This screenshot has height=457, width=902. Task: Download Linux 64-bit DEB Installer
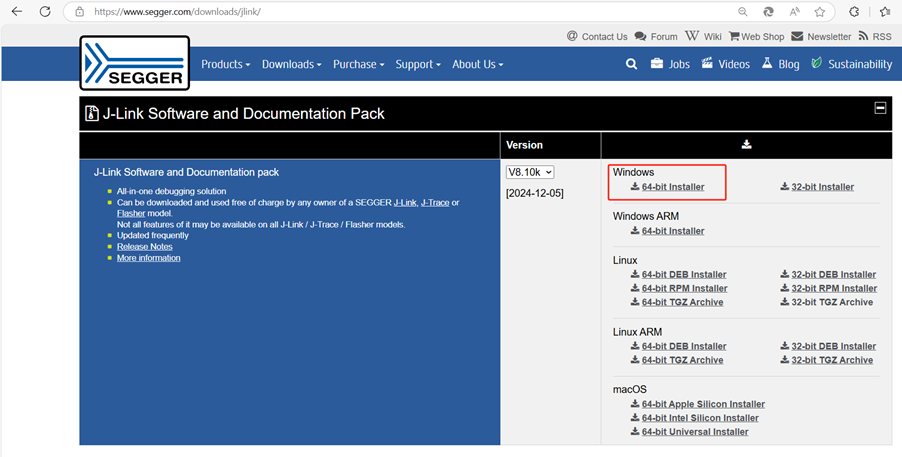(x=683, y=274)
